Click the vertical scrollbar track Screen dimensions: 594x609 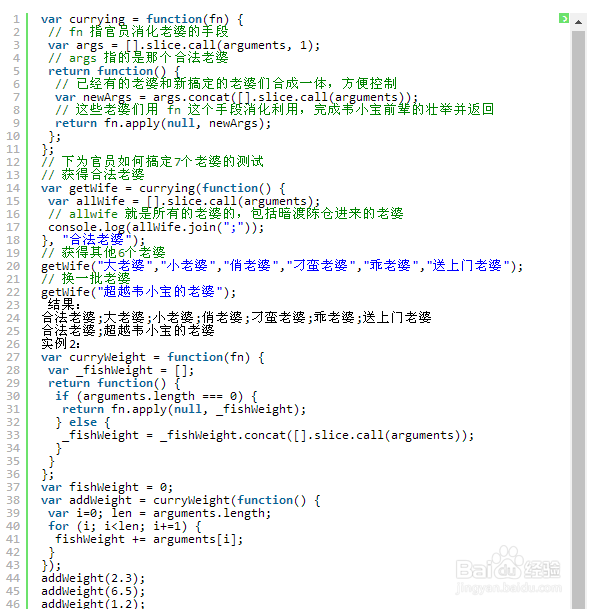pos(578,318)
